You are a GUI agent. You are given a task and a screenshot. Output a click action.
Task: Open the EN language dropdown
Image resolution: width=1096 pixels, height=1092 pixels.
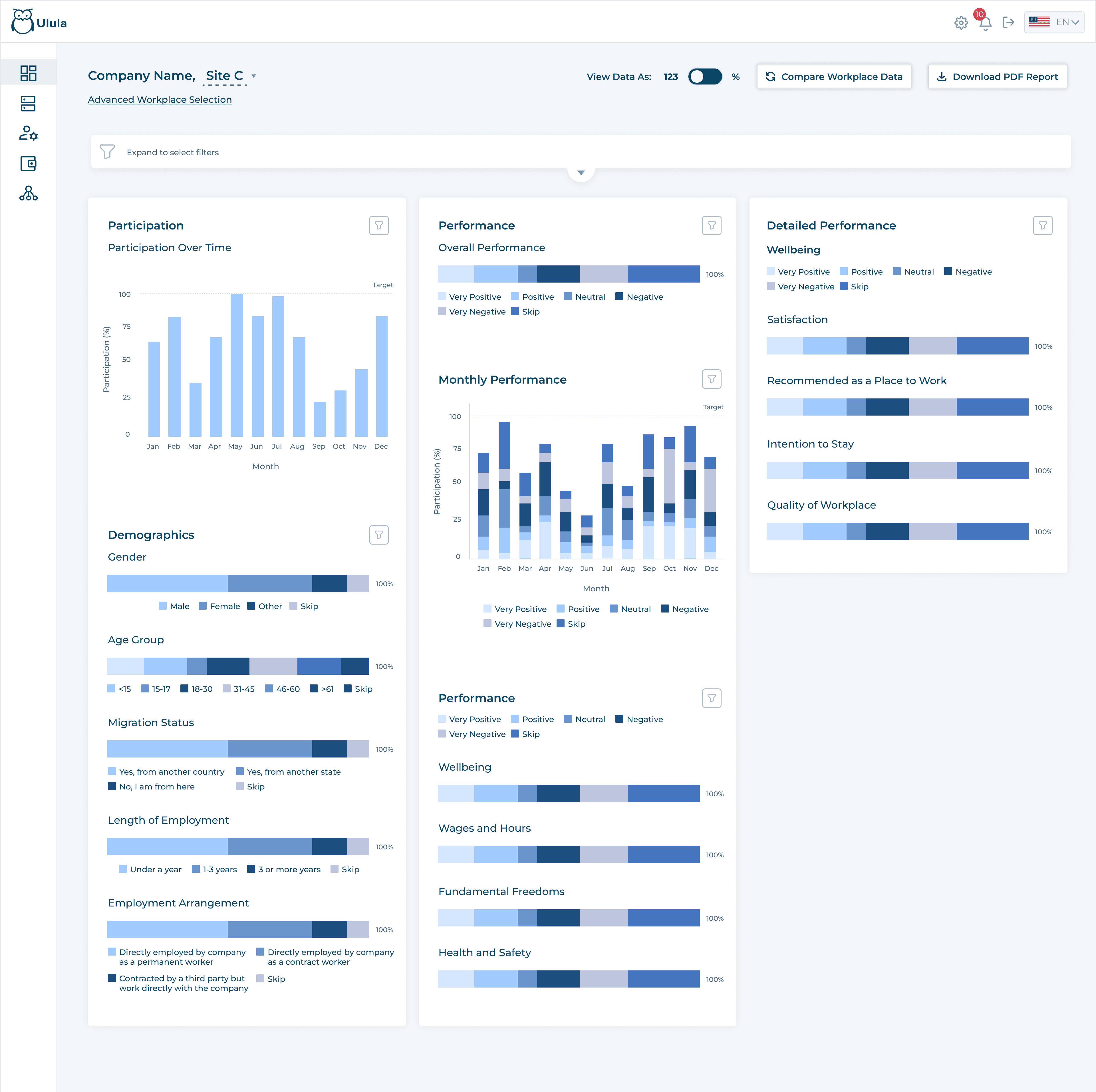(1053, 22)
